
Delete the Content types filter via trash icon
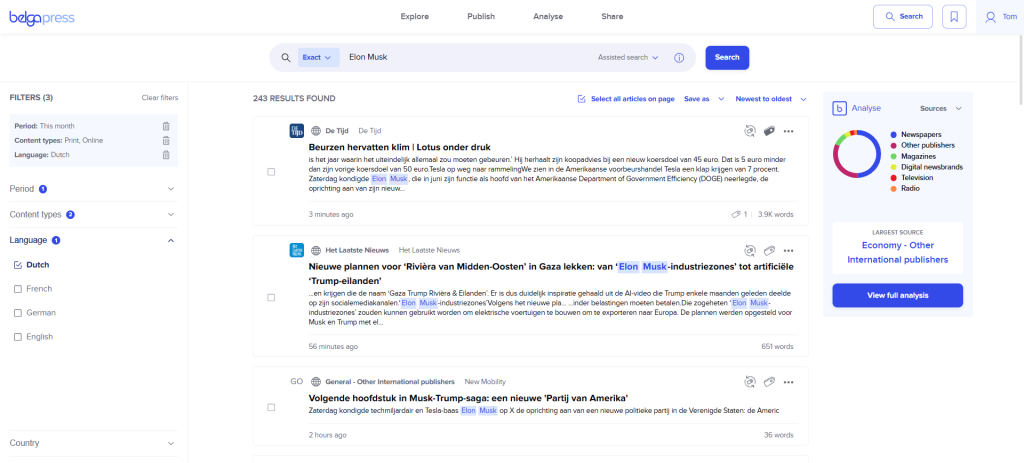click(x=166, y=140)
